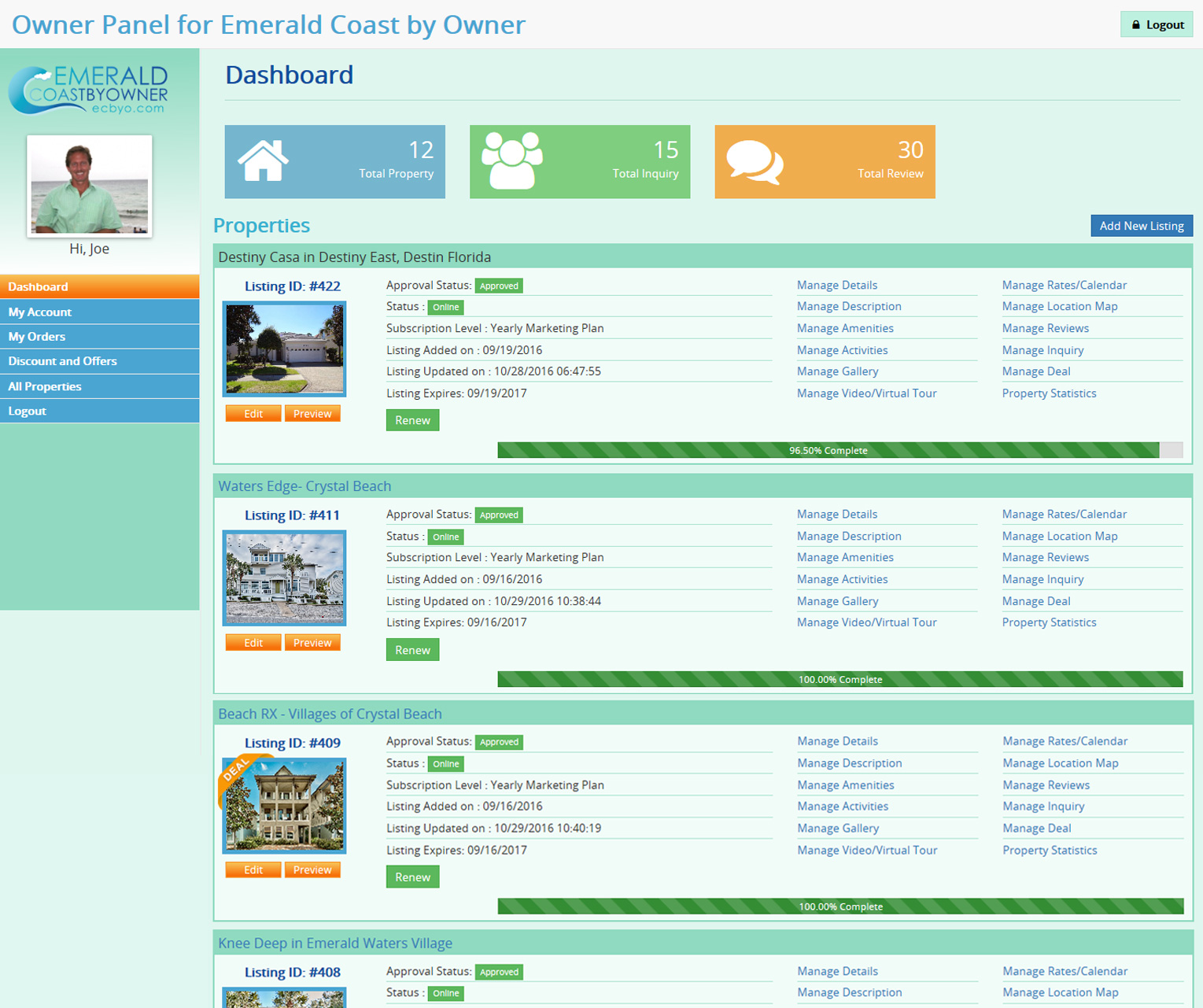
Task: Click the people icon in Total Inquiry card
Action: click(512, 161)
